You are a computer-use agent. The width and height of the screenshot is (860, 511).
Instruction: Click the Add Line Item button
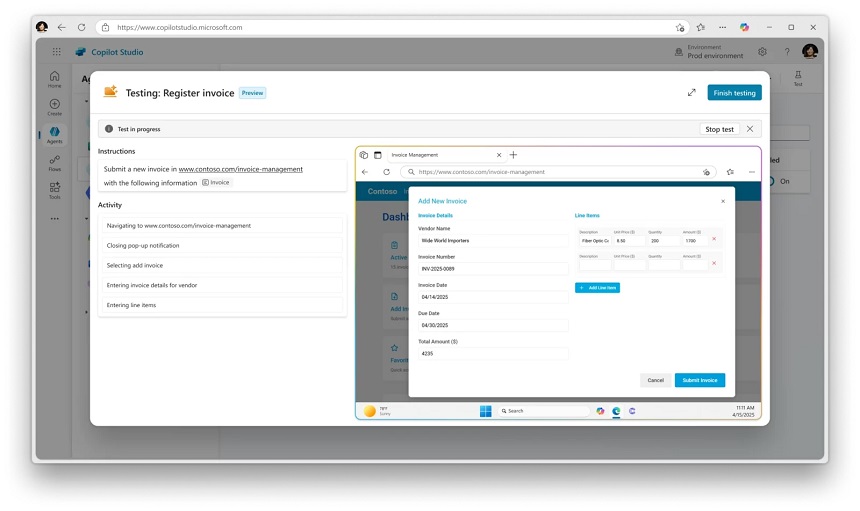597,287
